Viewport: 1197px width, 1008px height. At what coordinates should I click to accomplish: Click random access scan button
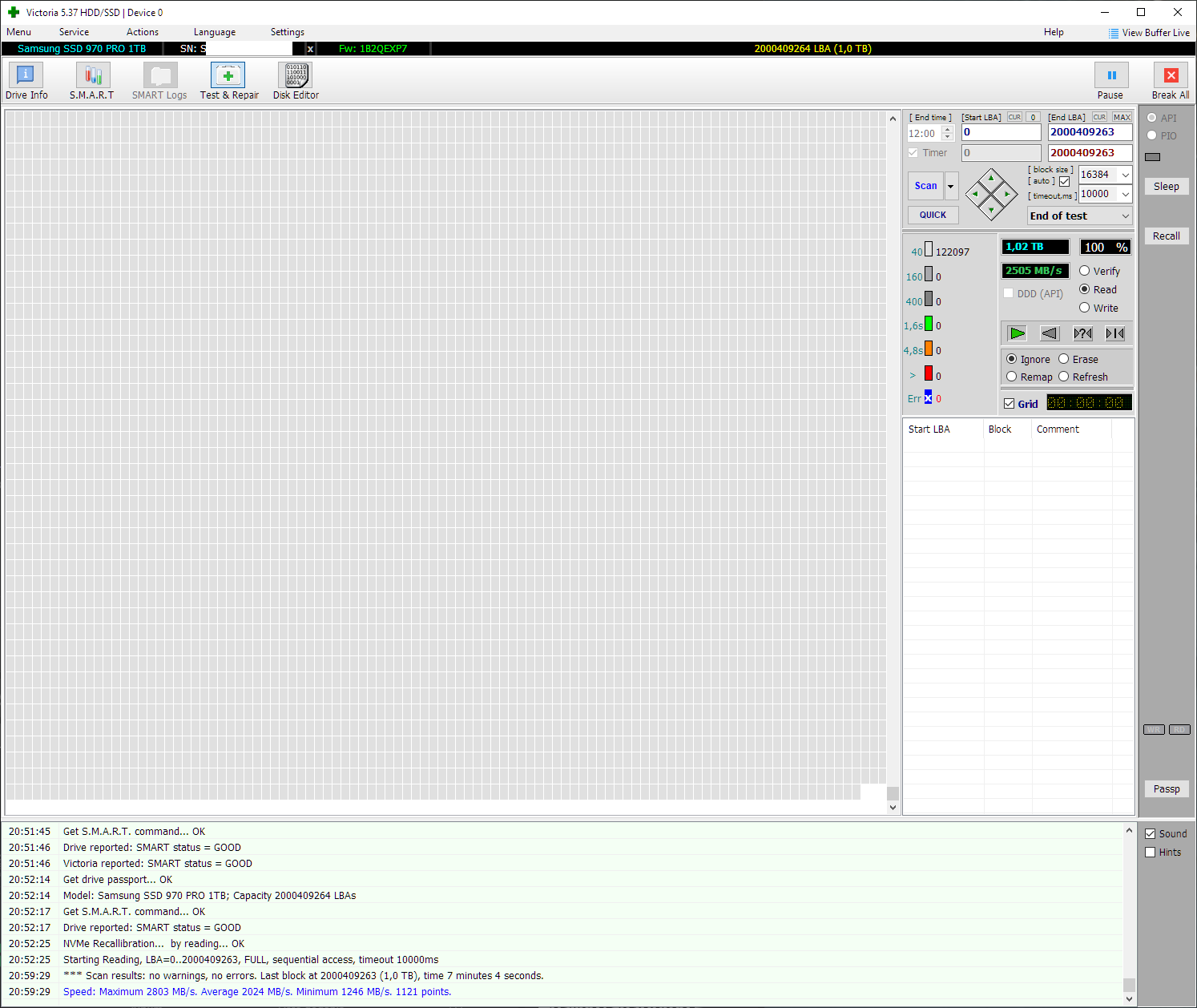(x=1082, y=333)
